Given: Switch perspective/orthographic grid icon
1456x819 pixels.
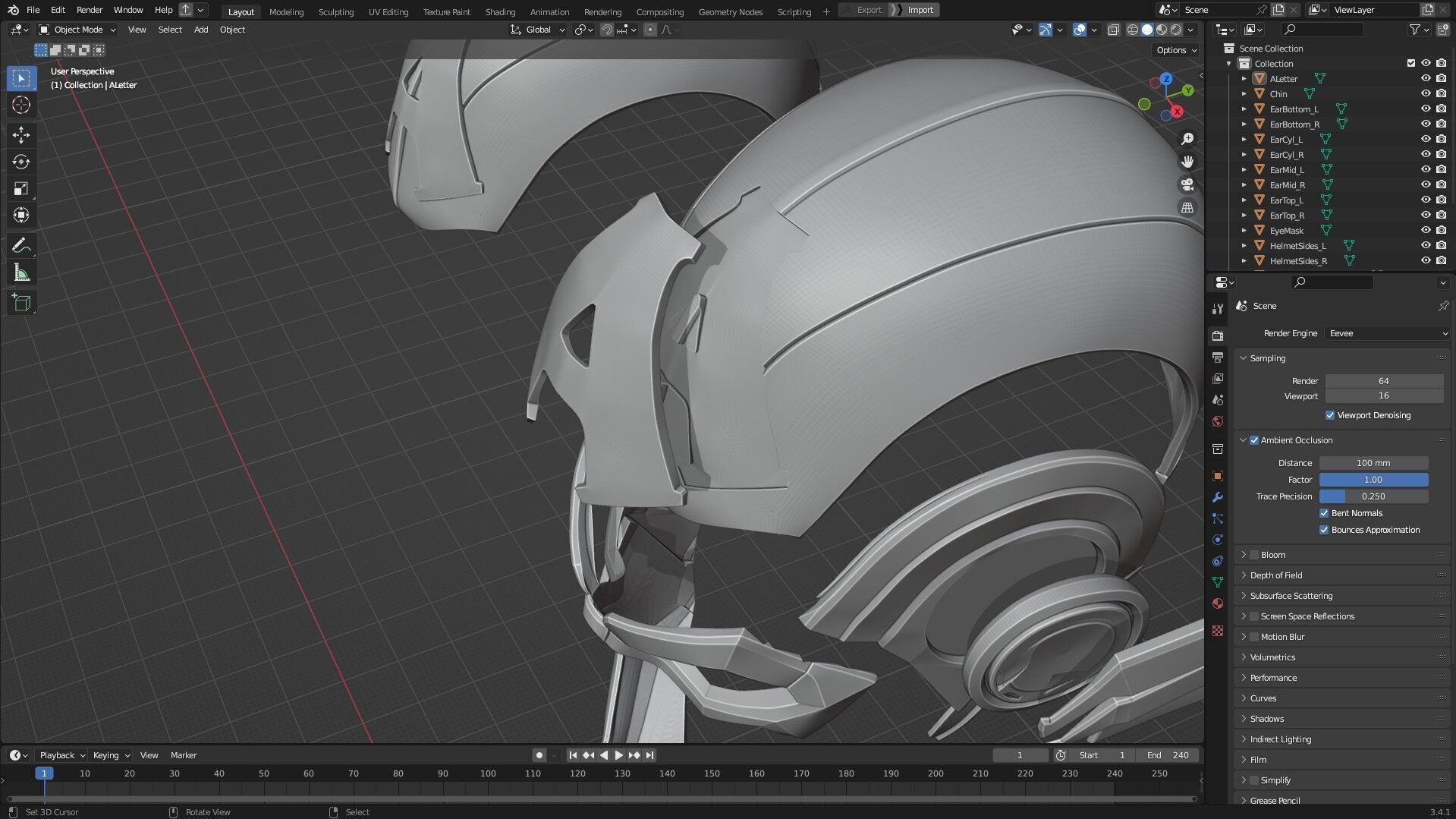Looking at the screenshot, I should tap(1187, 207).
